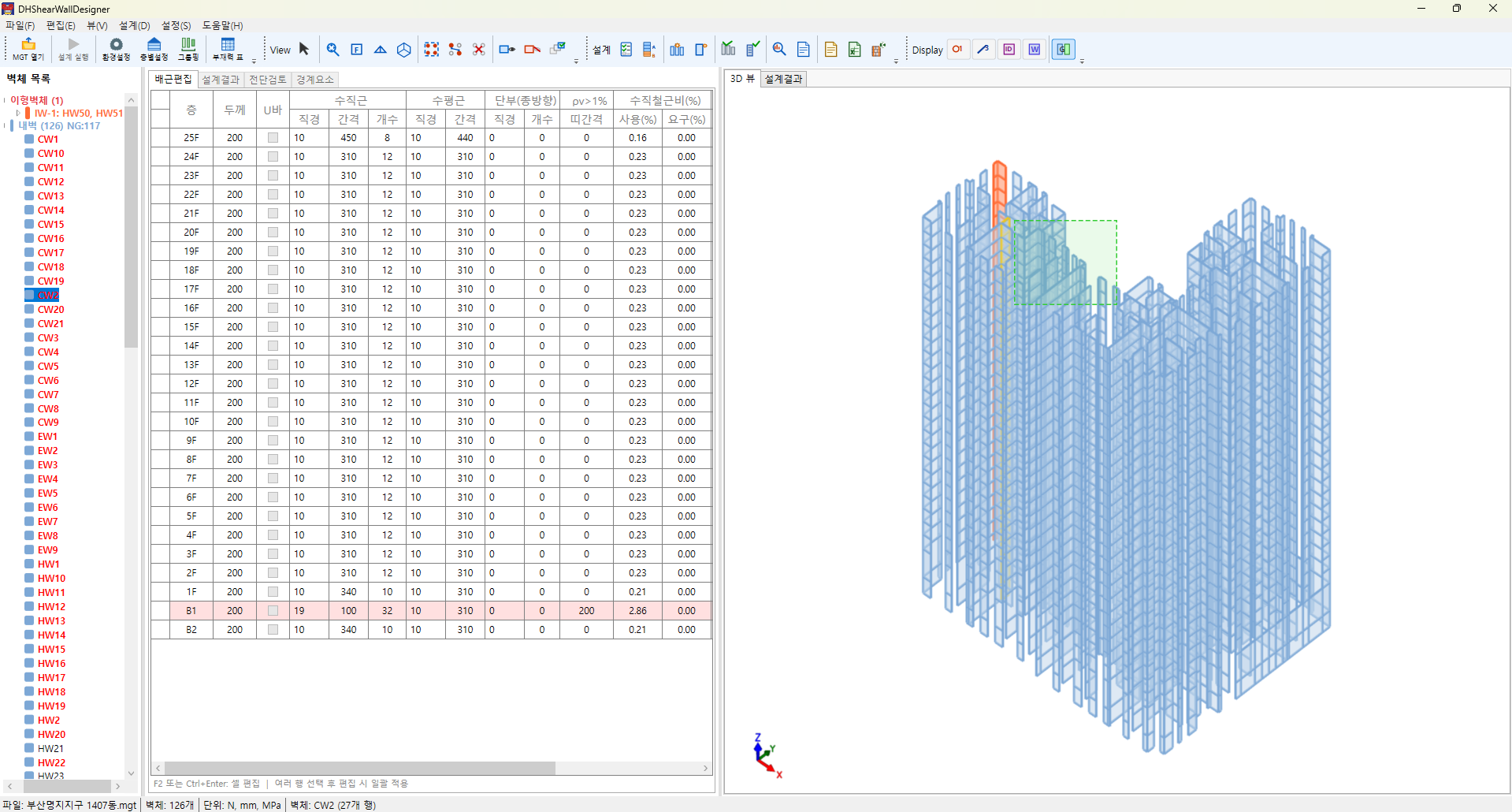
Task: Click the isometric cube view icon
Action: (x=404, y=50)
